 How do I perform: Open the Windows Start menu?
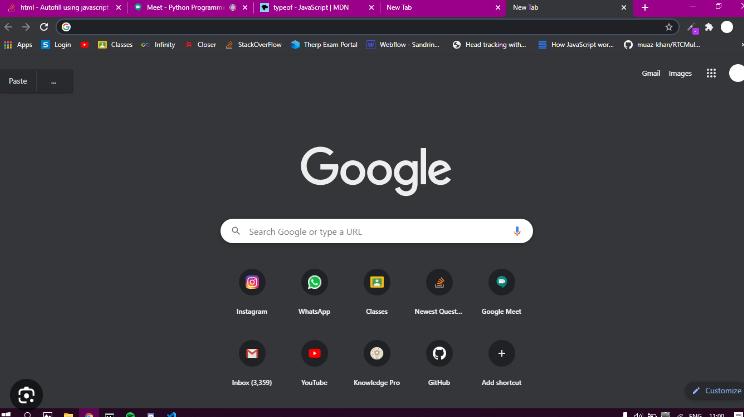click(x=6, y=414)
